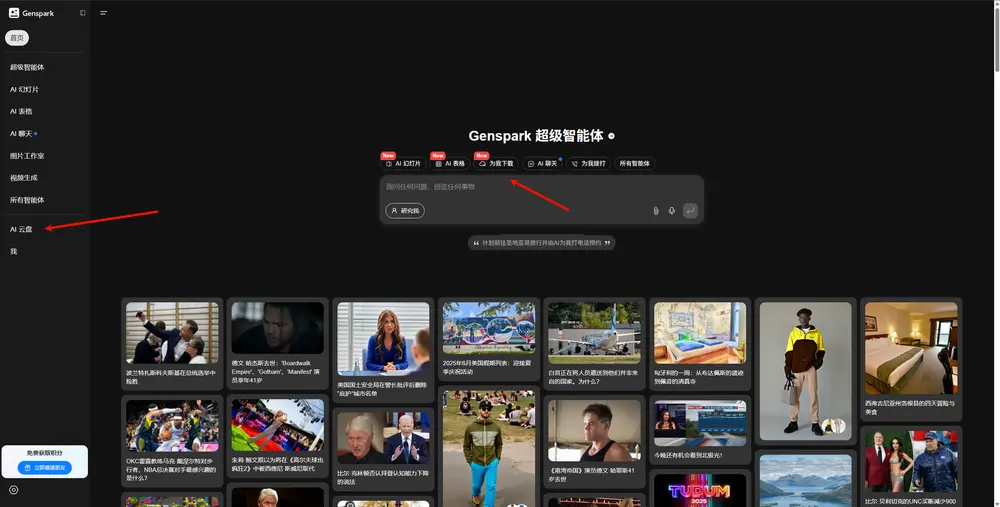Open AI 云盘 in the sidebar
Screen dimensions: 1000x507
point(21,229)
